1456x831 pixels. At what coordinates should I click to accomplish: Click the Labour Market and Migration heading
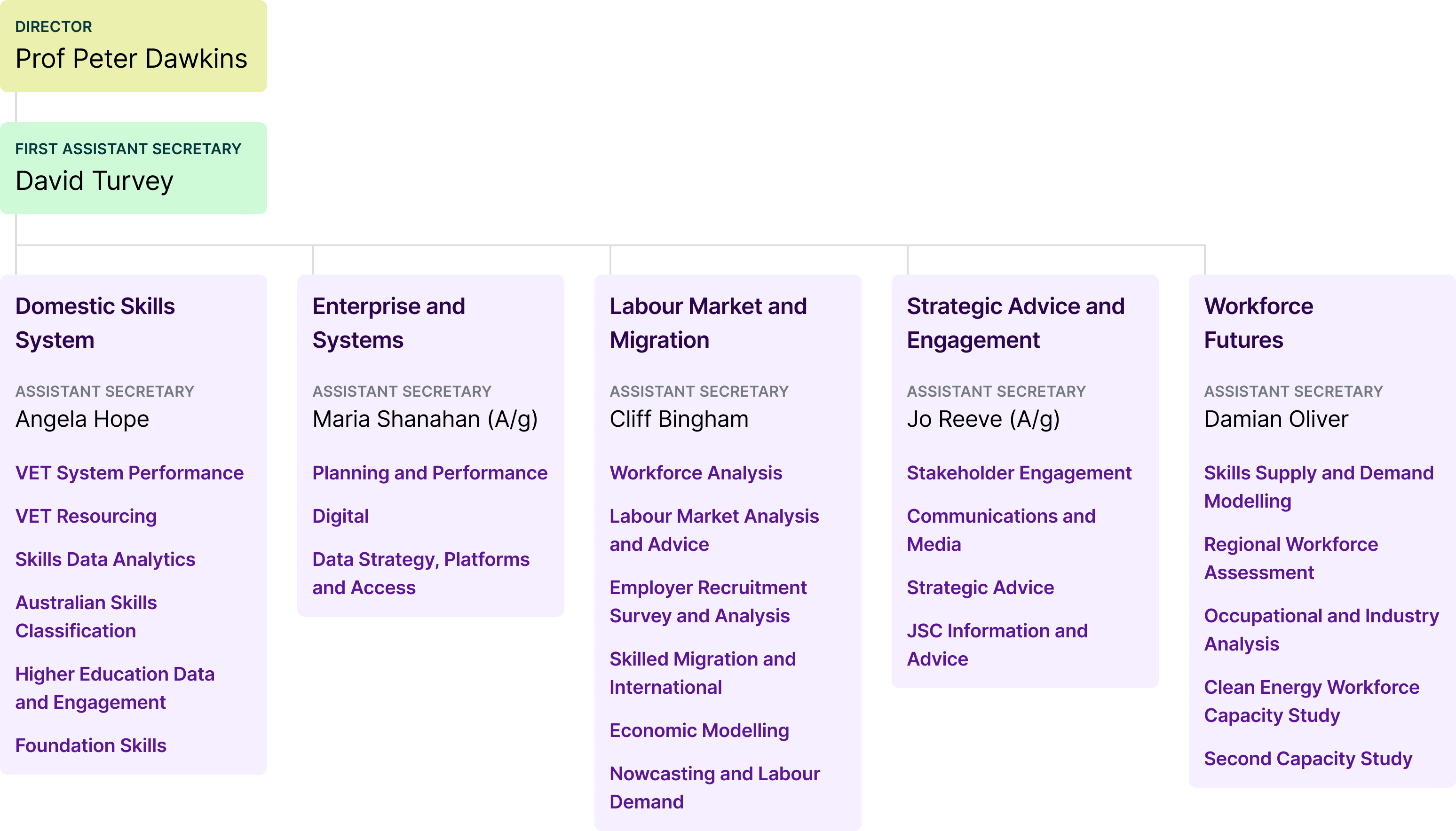[708, 323]
